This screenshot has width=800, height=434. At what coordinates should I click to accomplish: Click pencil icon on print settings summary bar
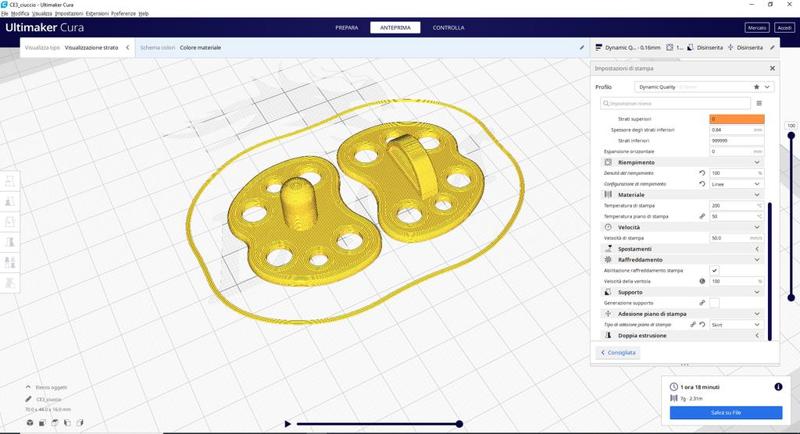[x=772, y=47]
